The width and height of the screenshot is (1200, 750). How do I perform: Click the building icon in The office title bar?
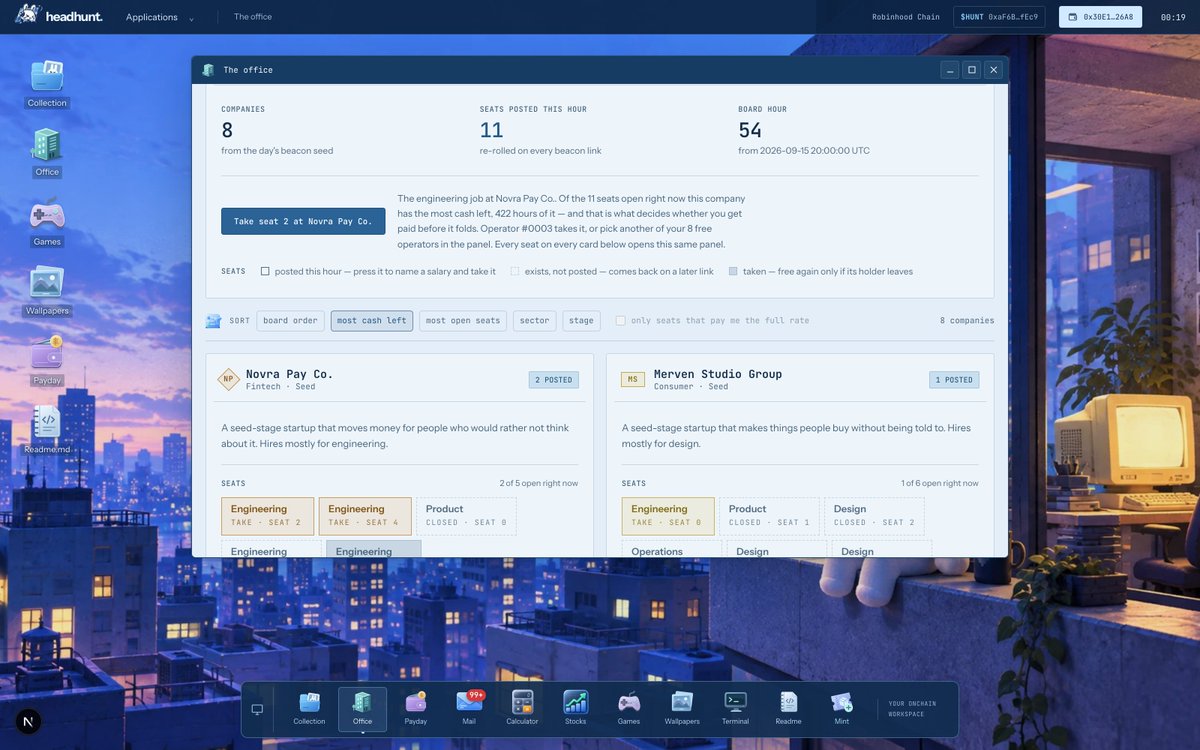coord(208,70)
